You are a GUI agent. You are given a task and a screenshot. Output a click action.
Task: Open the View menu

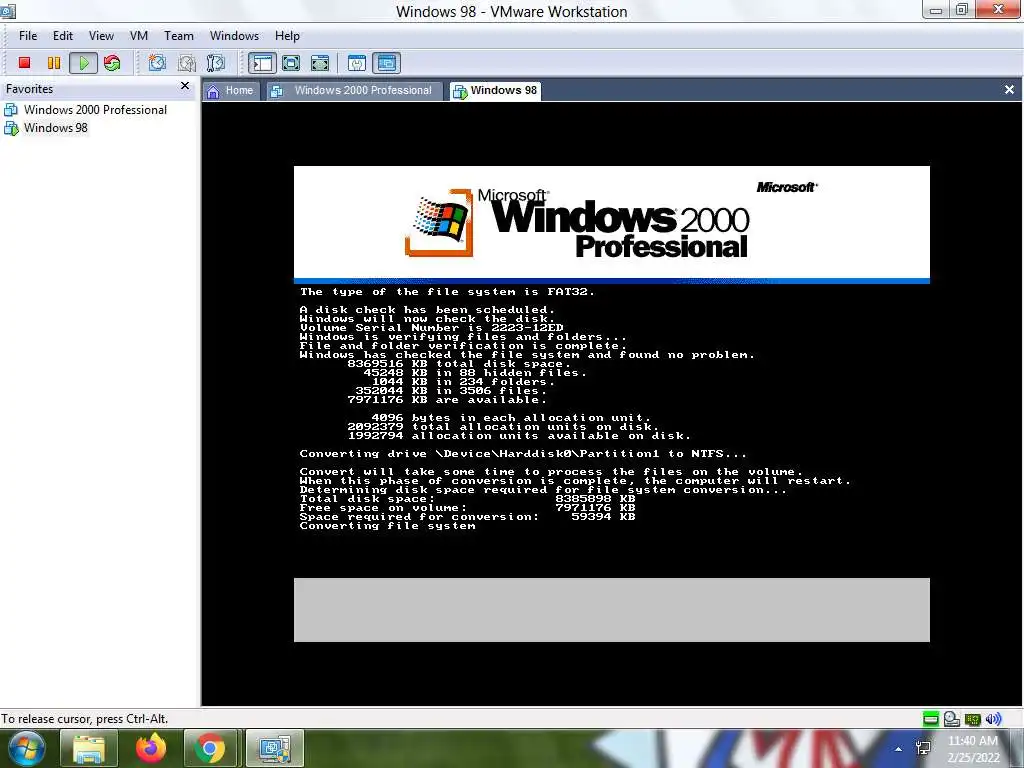point(101,36)
